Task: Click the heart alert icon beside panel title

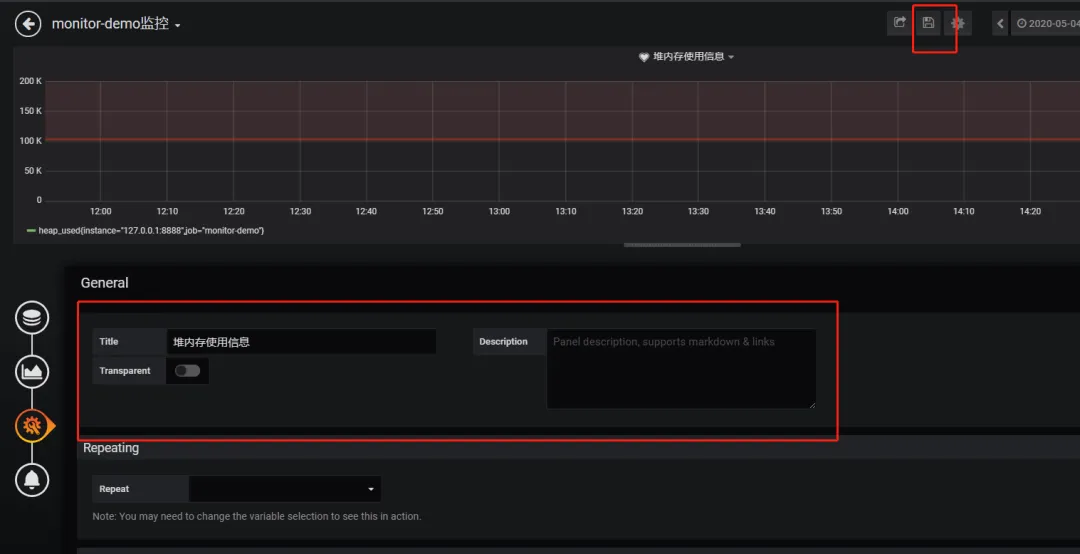Action: 644,57
